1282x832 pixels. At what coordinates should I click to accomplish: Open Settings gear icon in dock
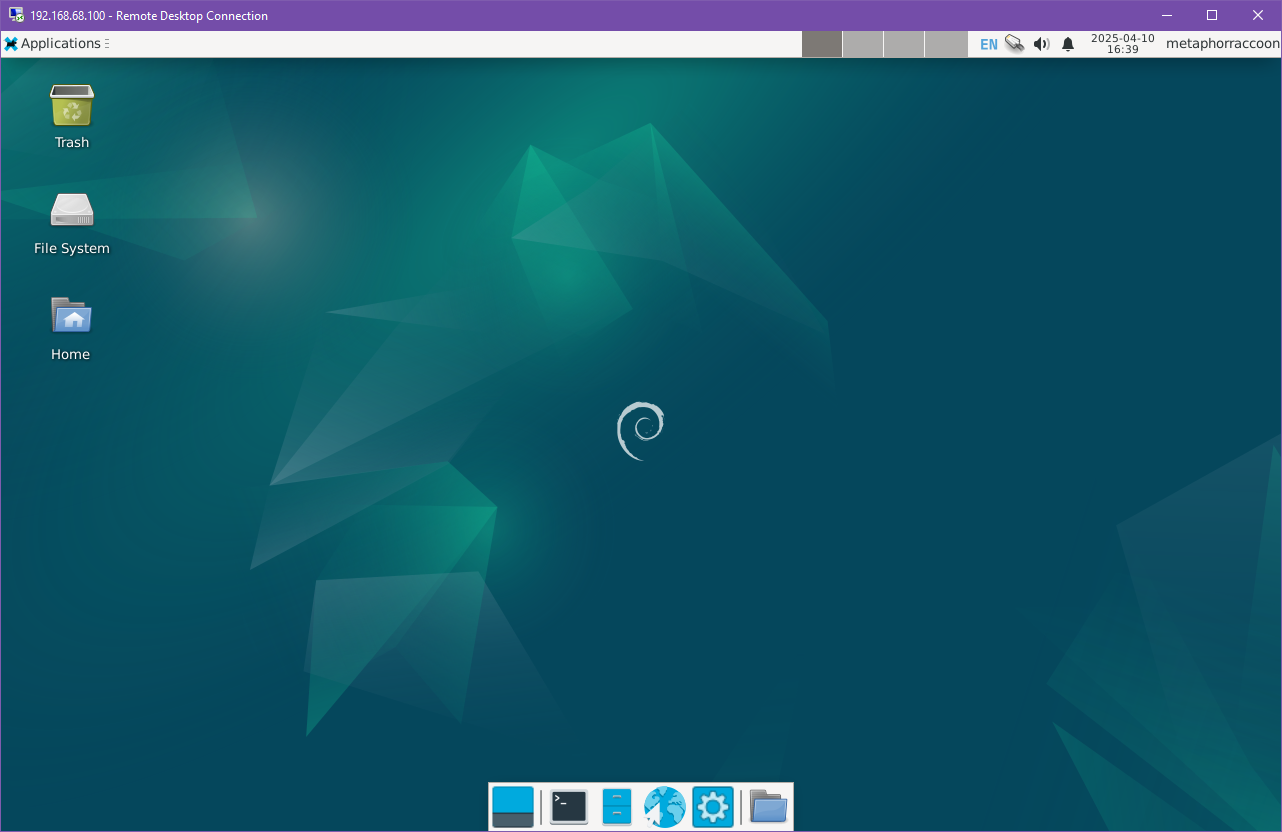click(x=713, y=807)
